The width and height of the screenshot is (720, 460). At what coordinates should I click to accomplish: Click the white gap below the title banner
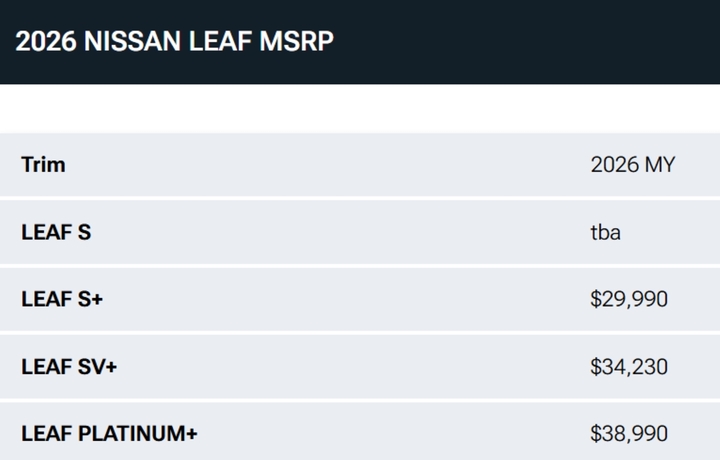360,108
